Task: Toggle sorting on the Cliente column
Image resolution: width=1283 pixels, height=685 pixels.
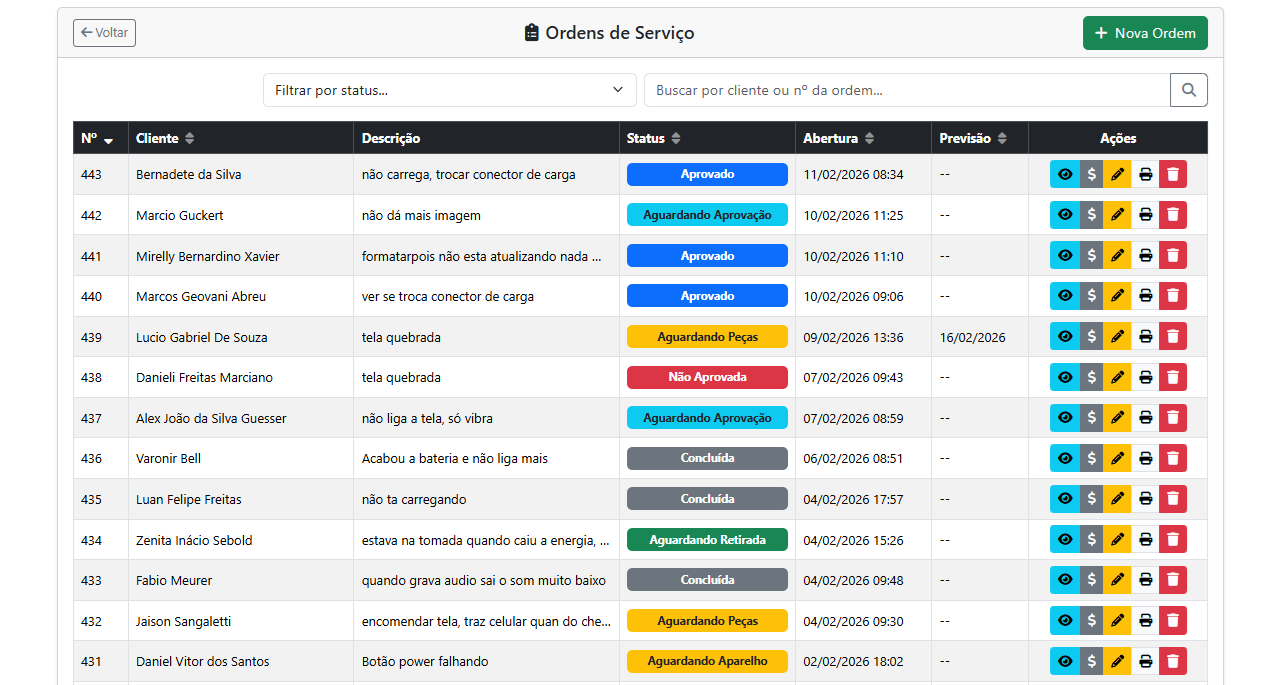Action: [189, 138]
